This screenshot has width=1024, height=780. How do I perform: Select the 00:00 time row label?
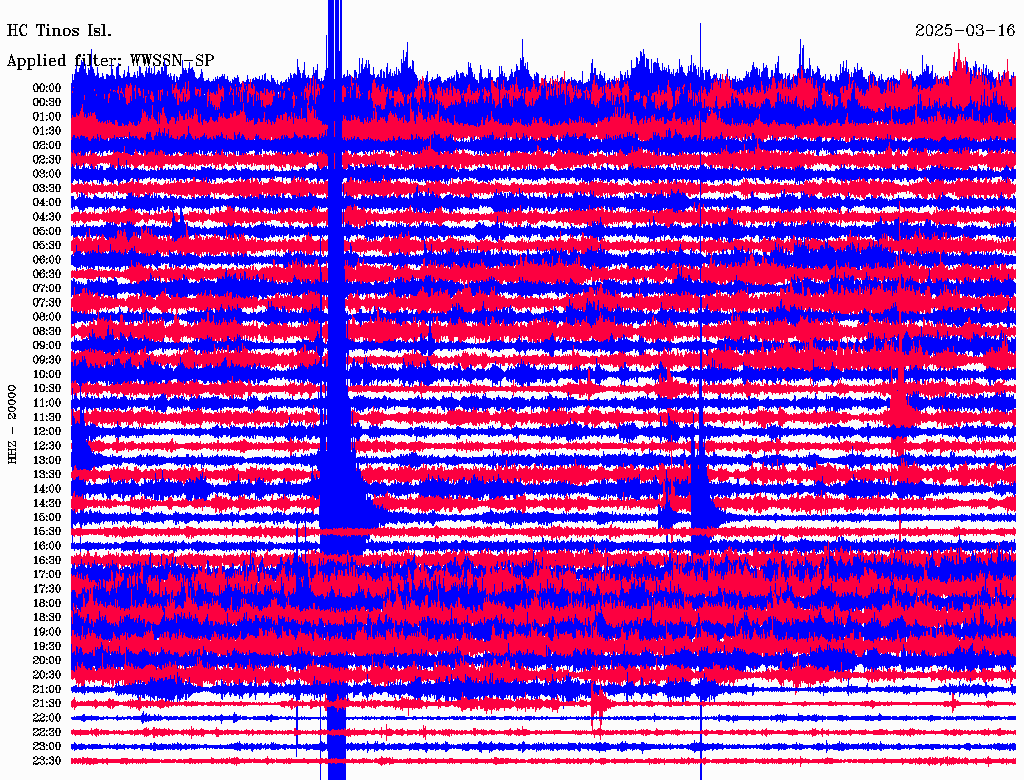(47, 88)
